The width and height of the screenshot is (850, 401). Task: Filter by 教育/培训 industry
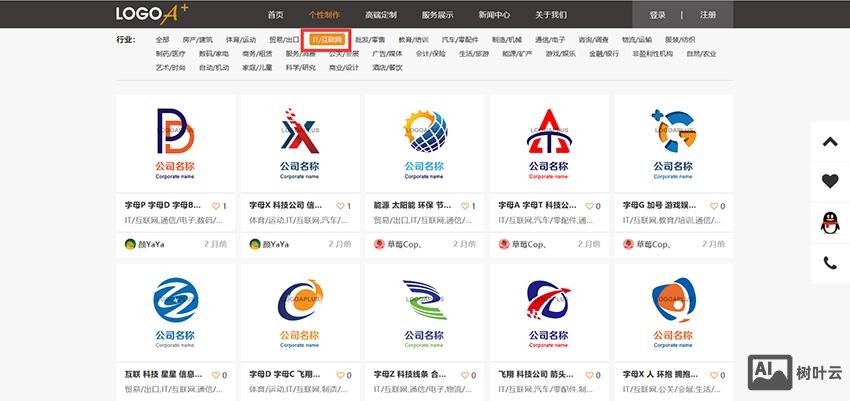tap(414, 40)
